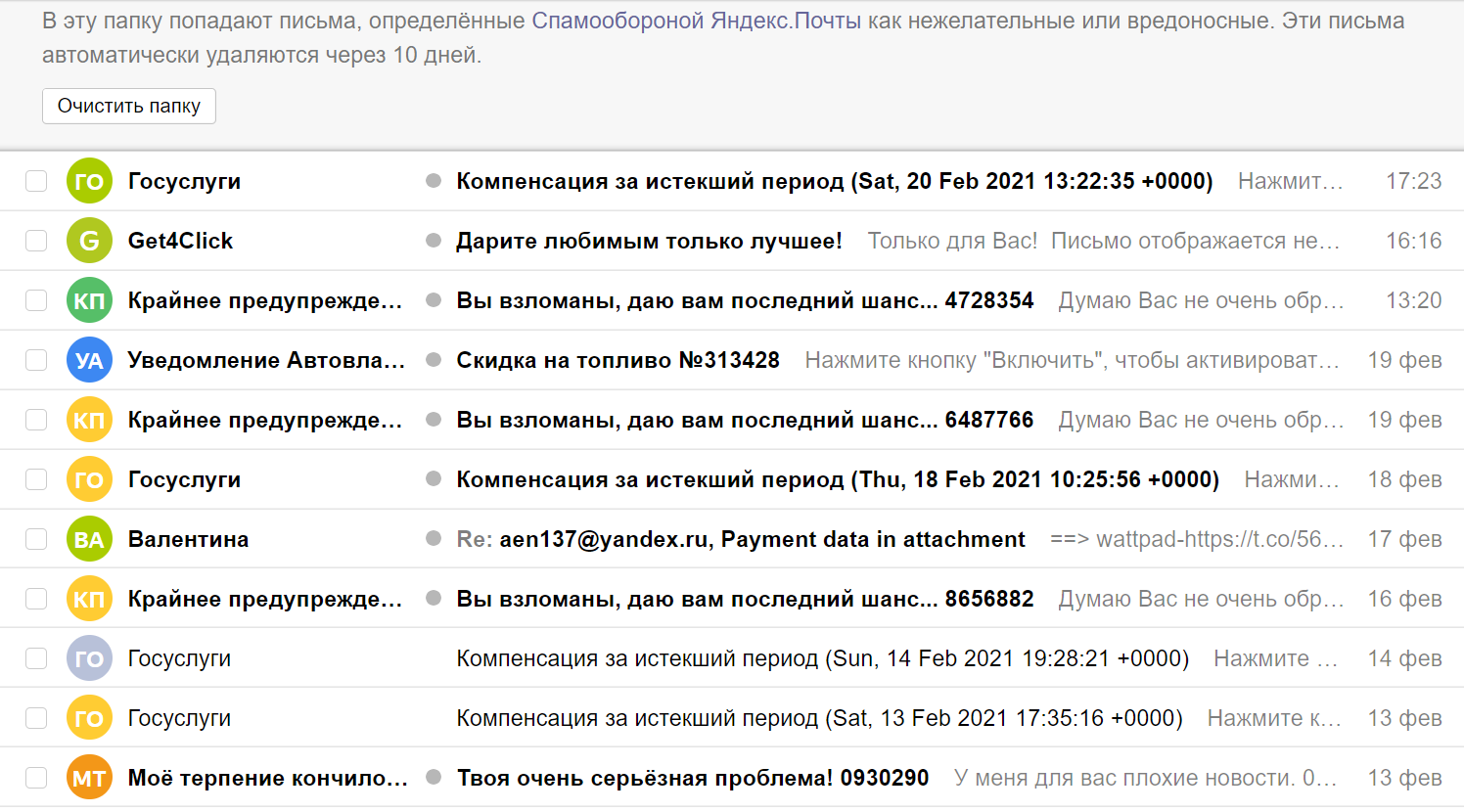Screen dimensions: 1464x812
Task: Open the Спамообороной Яндекс.Почты link
Action: click(696, 21)
